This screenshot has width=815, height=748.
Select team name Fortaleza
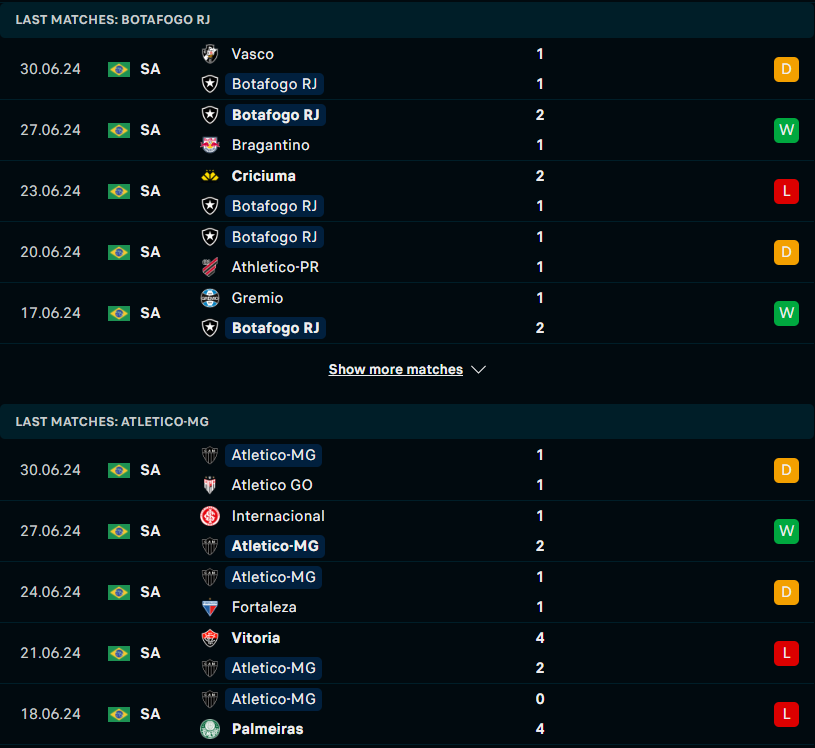[264, 607]
